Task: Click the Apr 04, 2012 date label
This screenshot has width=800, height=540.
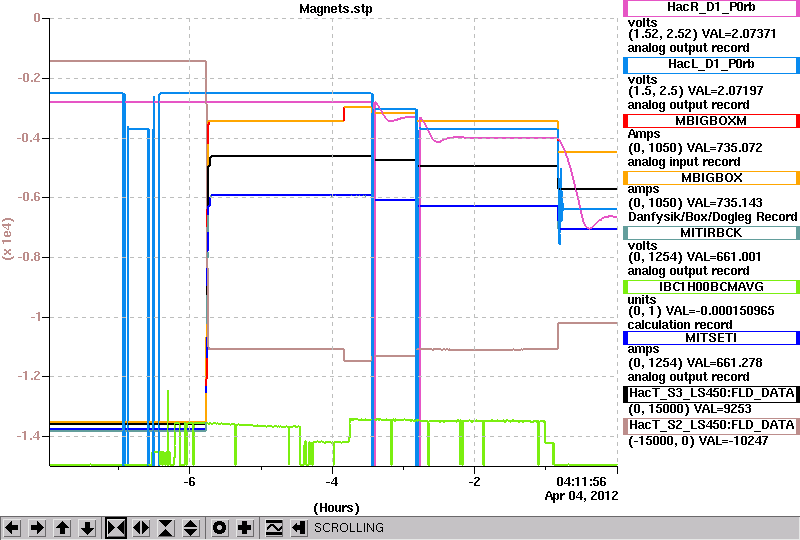Action: point(582,496)
